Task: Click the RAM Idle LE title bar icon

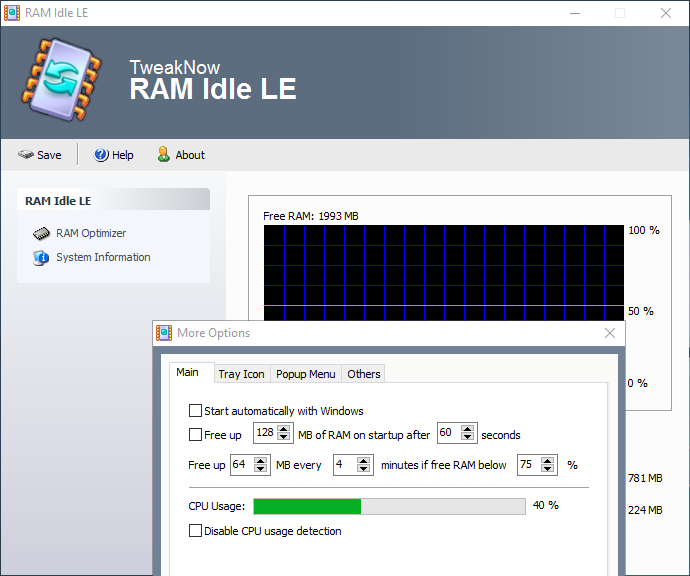Action: 12,13
